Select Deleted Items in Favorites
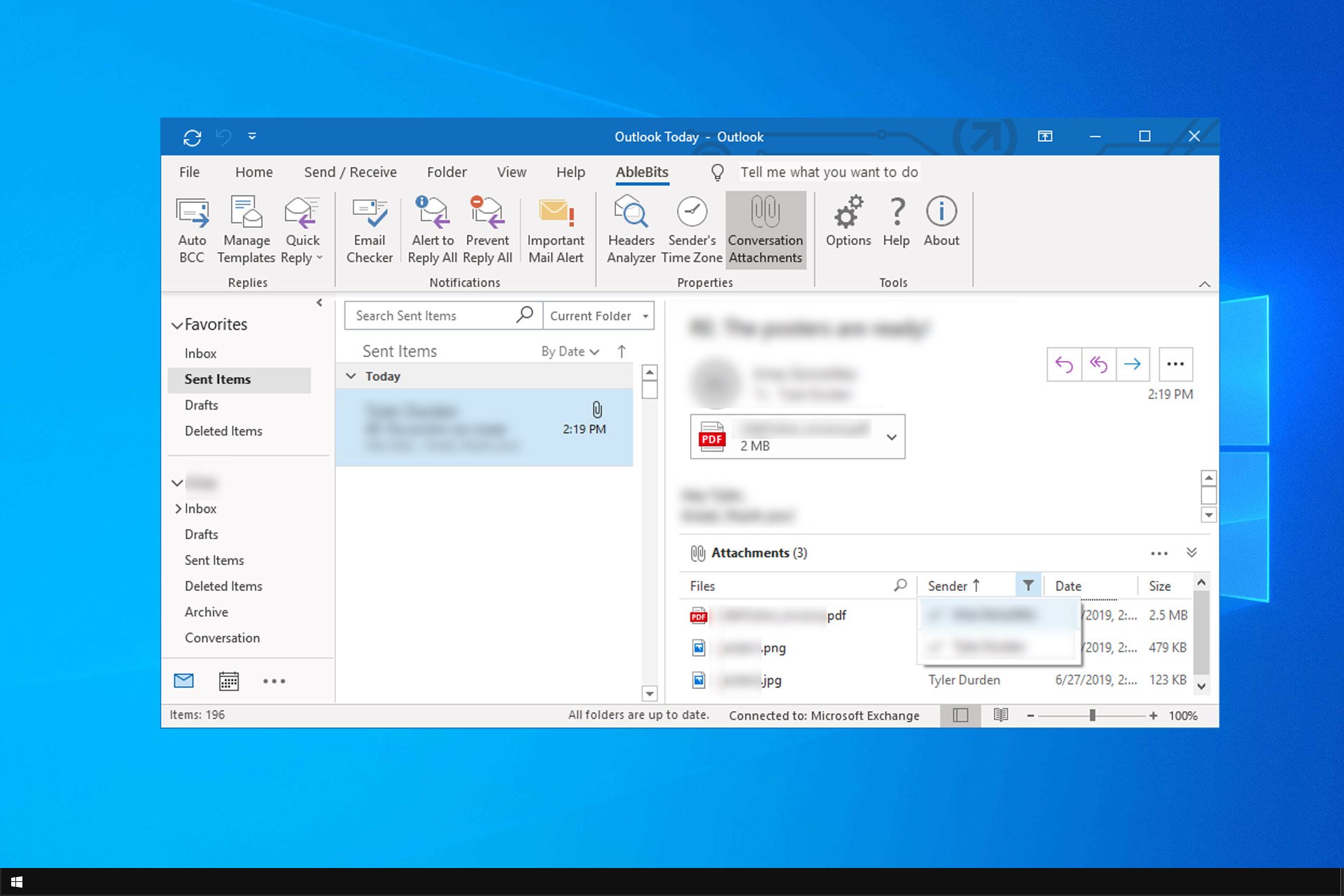This screenshot has height=896, width=1344. tap(223, 431)
